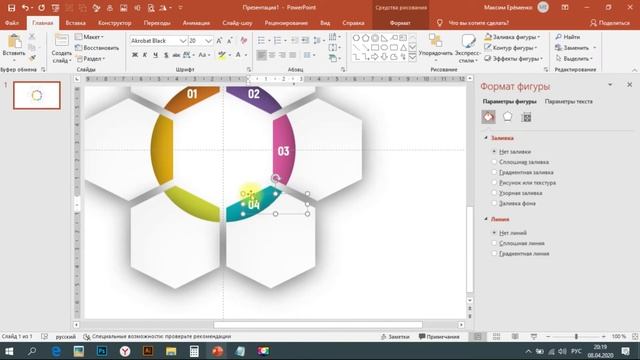
Task: Switch to the Анимация ribbon tab
Action: pyautogui.click(x=196, y=23)
